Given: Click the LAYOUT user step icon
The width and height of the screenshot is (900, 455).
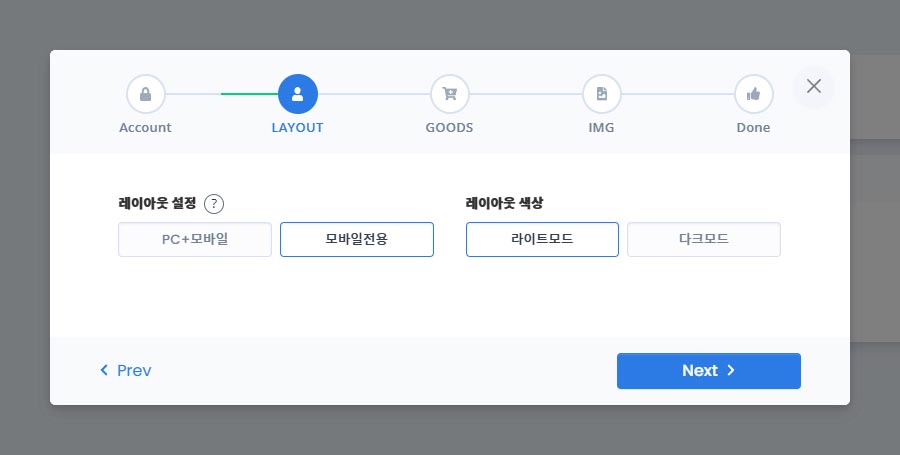Looking at the screenshot, I should (x=298, y=95).
